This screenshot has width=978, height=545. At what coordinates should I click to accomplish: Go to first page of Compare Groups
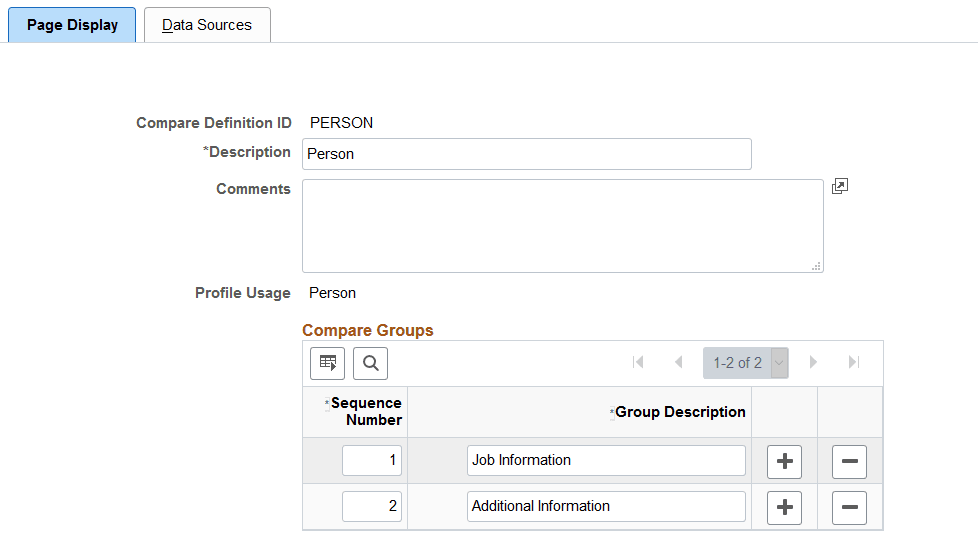(638, 362)
